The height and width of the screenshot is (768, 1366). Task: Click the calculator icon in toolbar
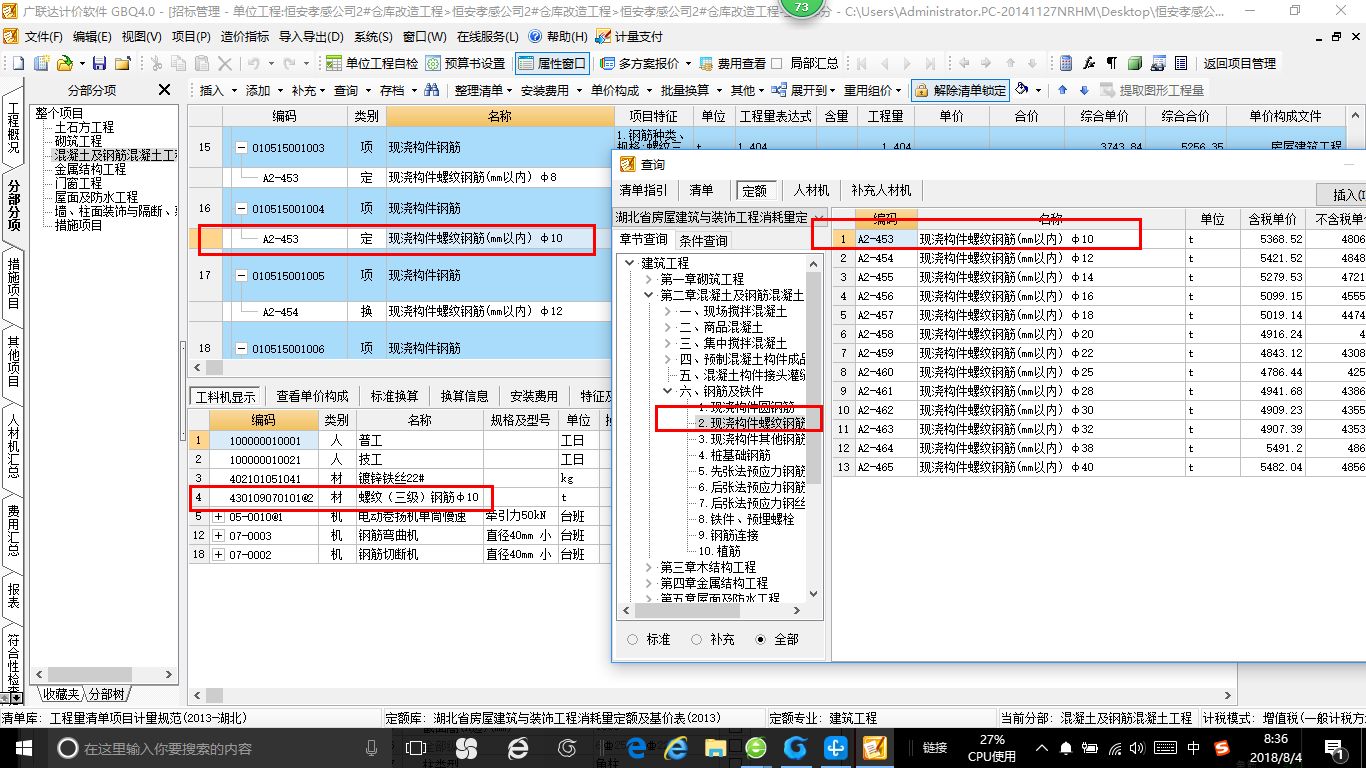[1066, 63]
